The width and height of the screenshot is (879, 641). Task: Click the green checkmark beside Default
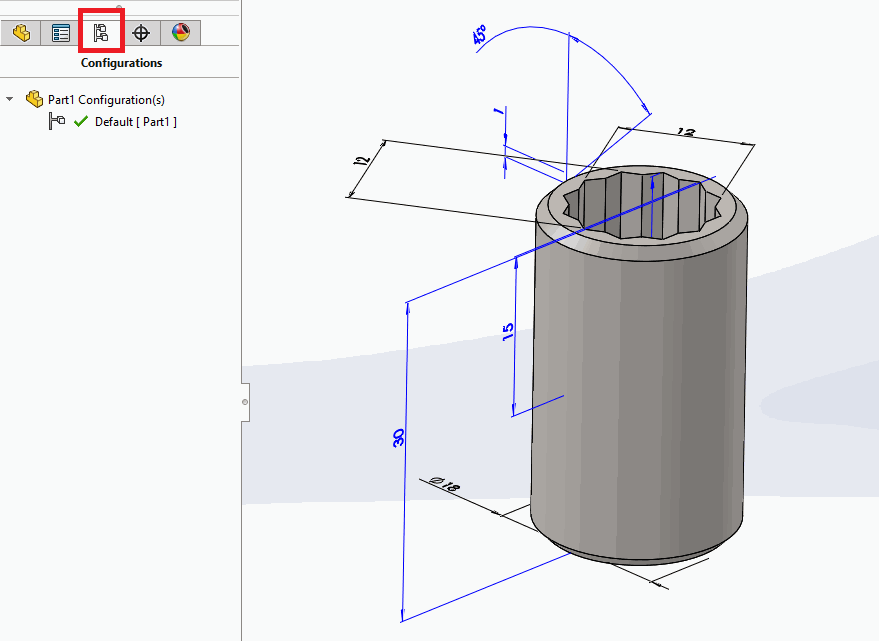point(81,122)
